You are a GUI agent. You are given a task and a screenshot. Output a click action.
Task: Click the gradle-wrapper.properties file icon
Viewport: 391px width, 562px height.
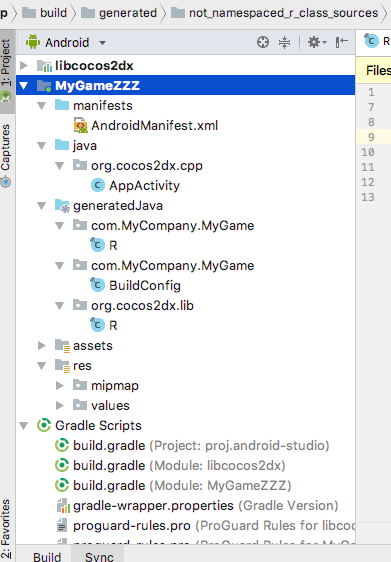[x=63, y=505]
